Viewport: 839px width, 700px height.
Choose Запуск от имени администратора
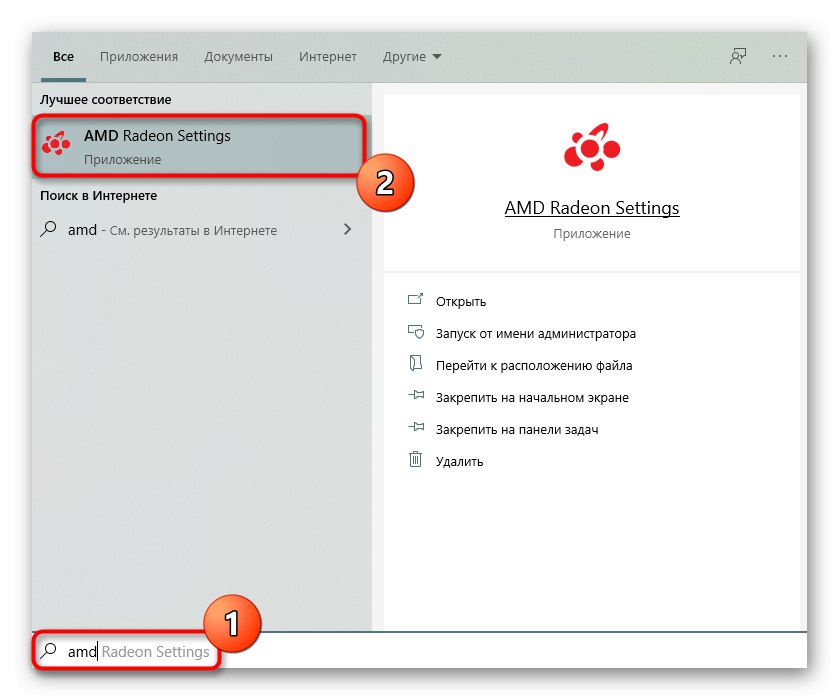click(536, 334)
